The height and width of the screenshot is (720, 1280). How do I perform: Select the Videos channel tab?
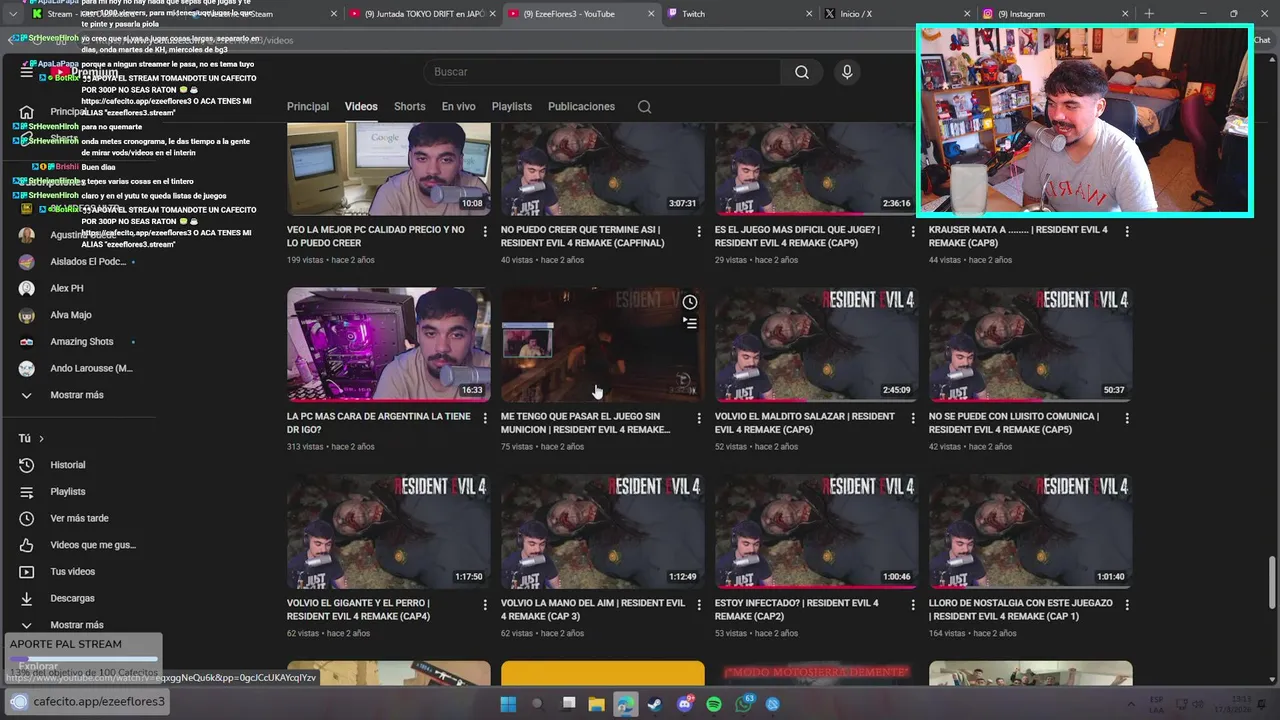pyautogui.click(x=361, y=107)
